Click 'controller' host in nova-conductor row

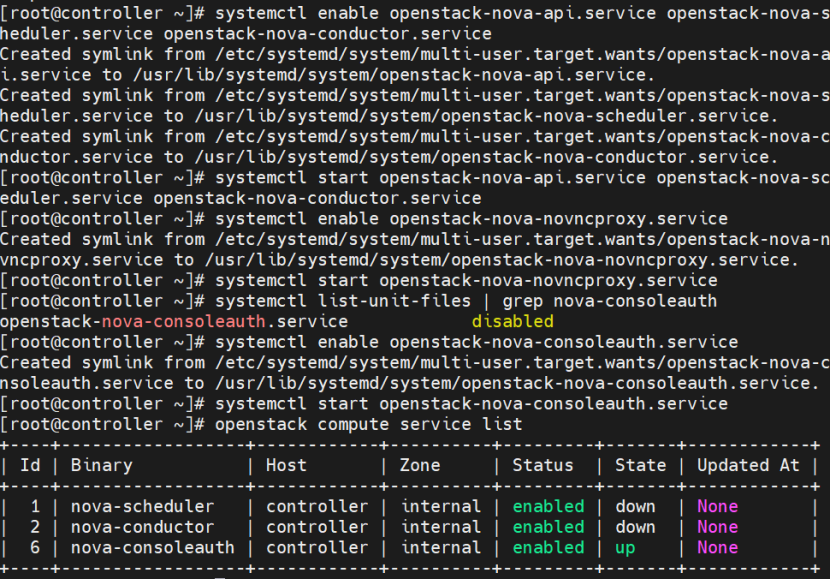(x=317, y=527)
